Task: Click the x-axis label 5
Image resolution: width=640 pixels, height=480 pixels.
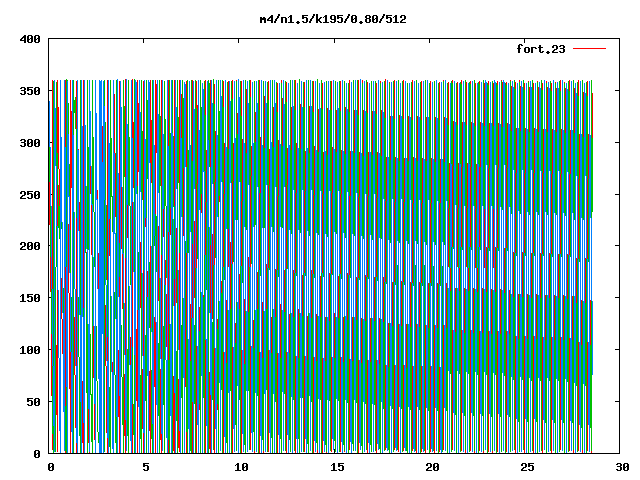Action: pos(146,467)
